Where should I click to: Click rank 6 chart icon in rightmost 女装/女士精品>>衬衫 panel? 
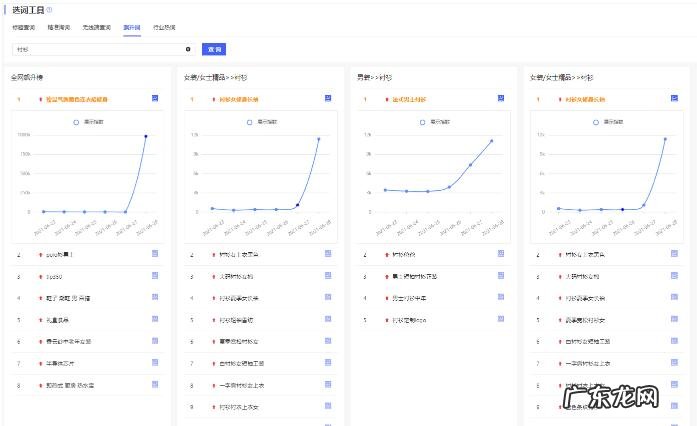coord(674,341)
